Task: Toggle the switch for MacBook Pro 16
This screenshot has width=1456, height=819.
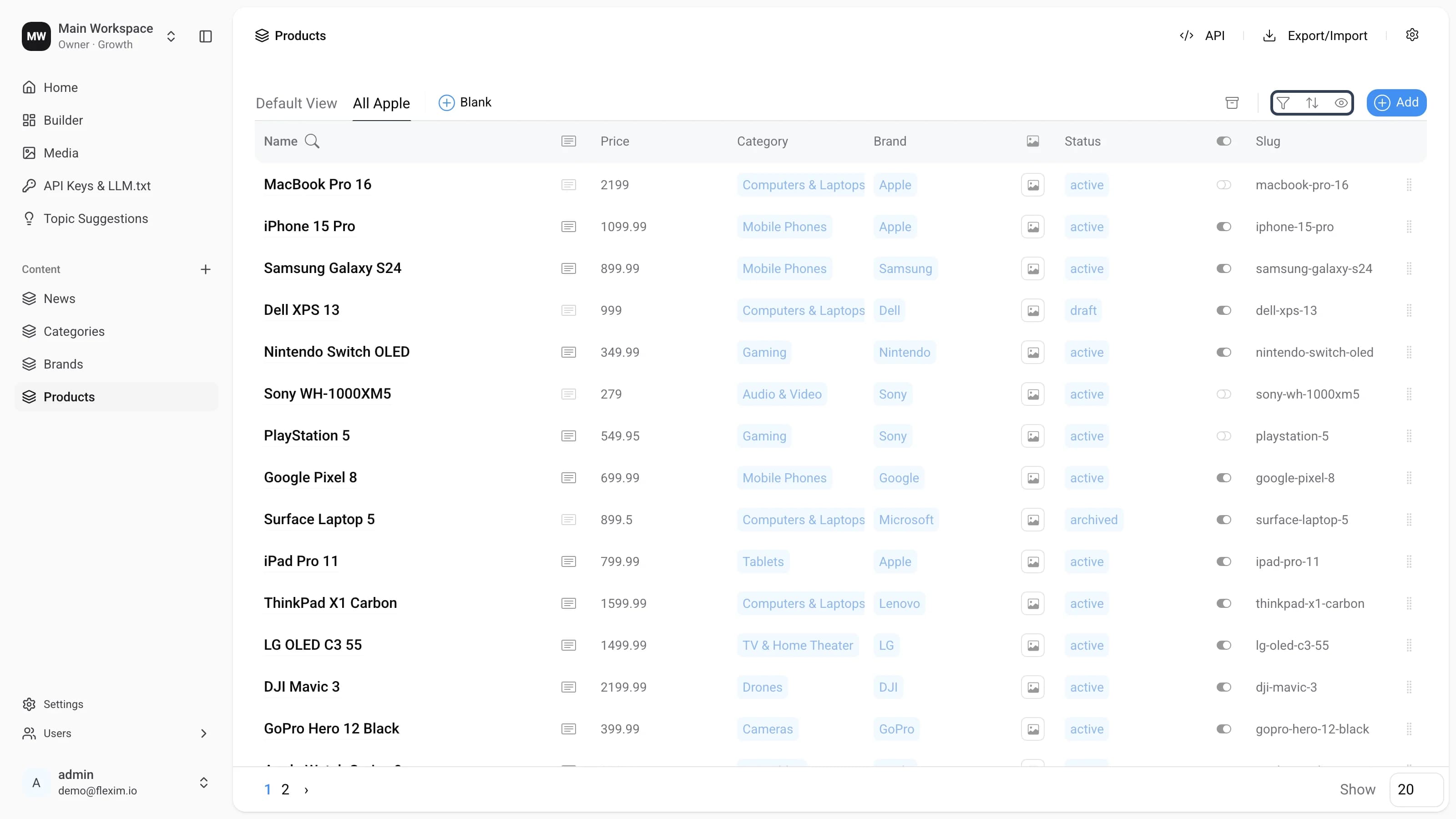Action: tap(1223, 185)
